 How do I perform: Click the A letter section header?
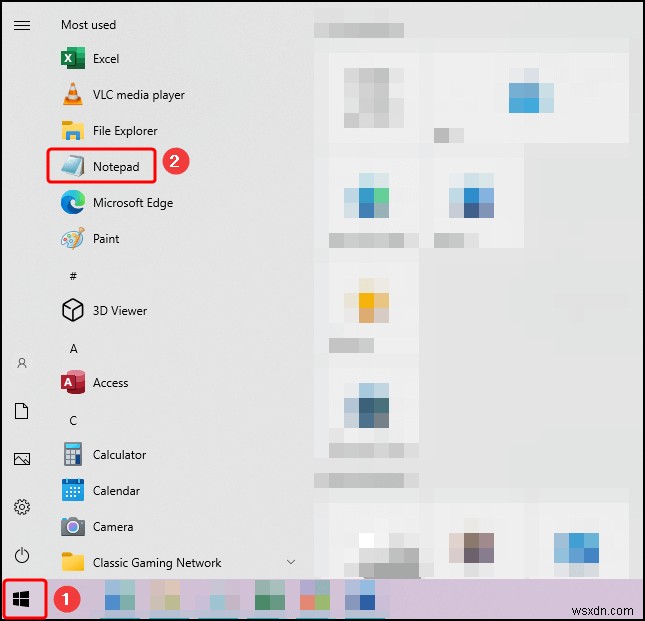(x=73, y=349)
